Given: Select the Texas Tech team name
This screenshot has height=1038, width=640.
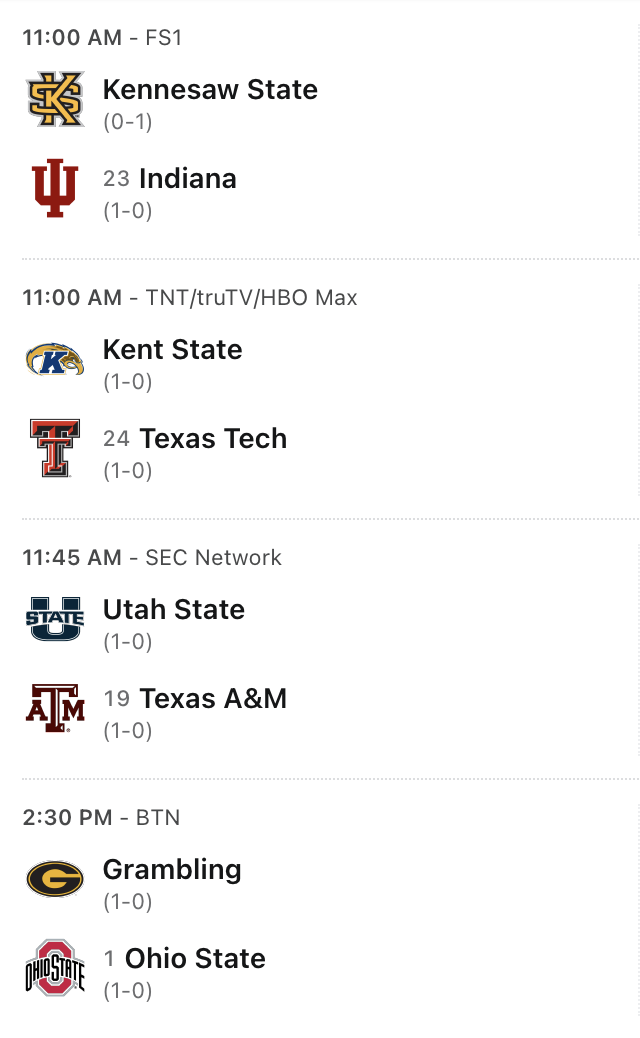Looking at the screenshot, I should coord(213,439).
